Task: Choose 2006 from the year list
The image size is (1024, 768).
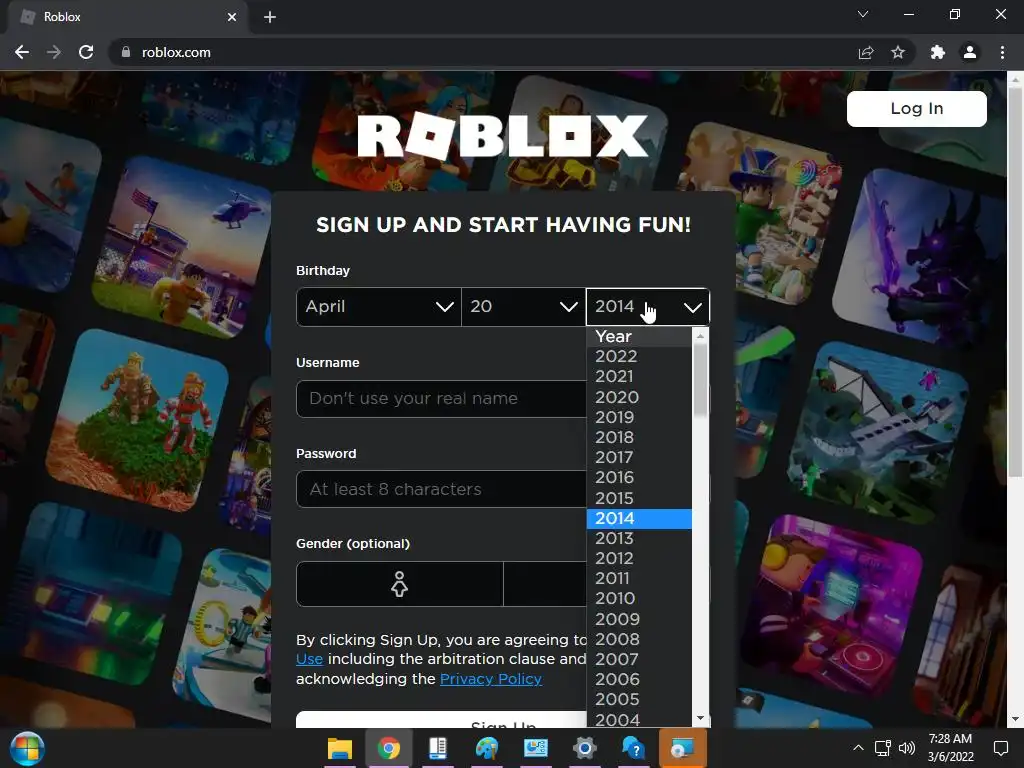Action: (639, 679)
